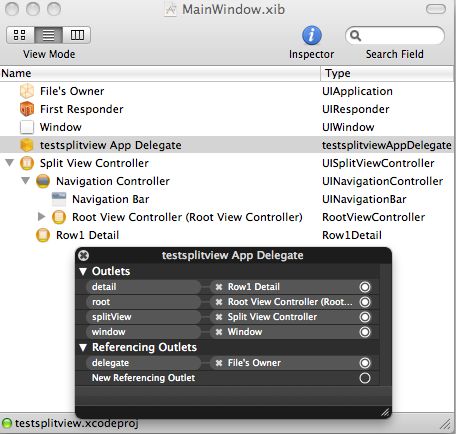Disconnect the window outlet connection
This screenshot has width=456, height=434.
(x=219, y=332)
